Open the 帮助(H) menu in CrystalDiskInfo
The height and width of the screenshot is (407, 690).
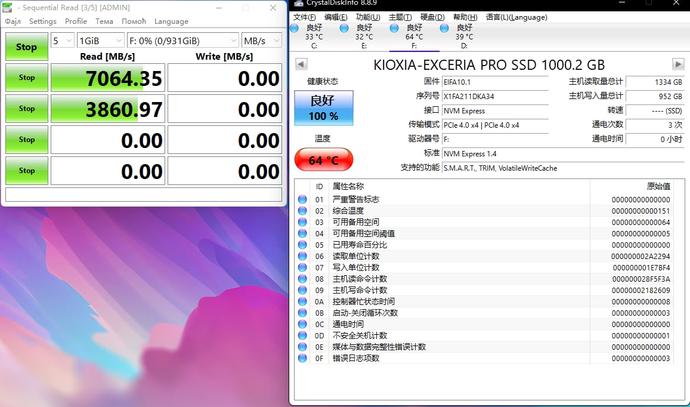(x=465, y=17)
